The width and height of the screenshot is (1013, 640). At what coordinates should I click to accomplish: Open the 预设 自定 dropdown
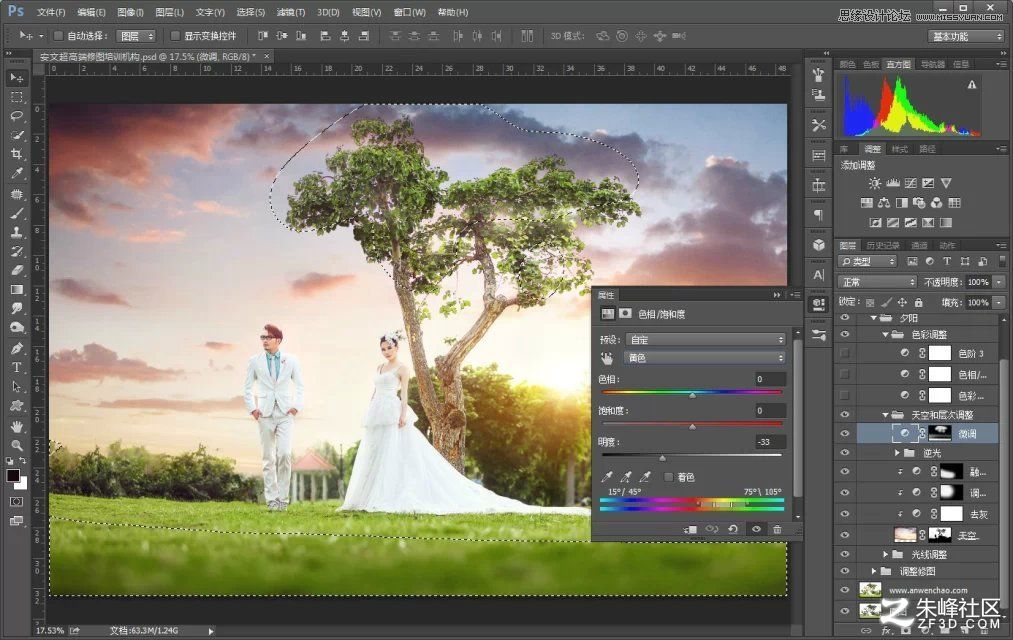[x=706, y=340]
